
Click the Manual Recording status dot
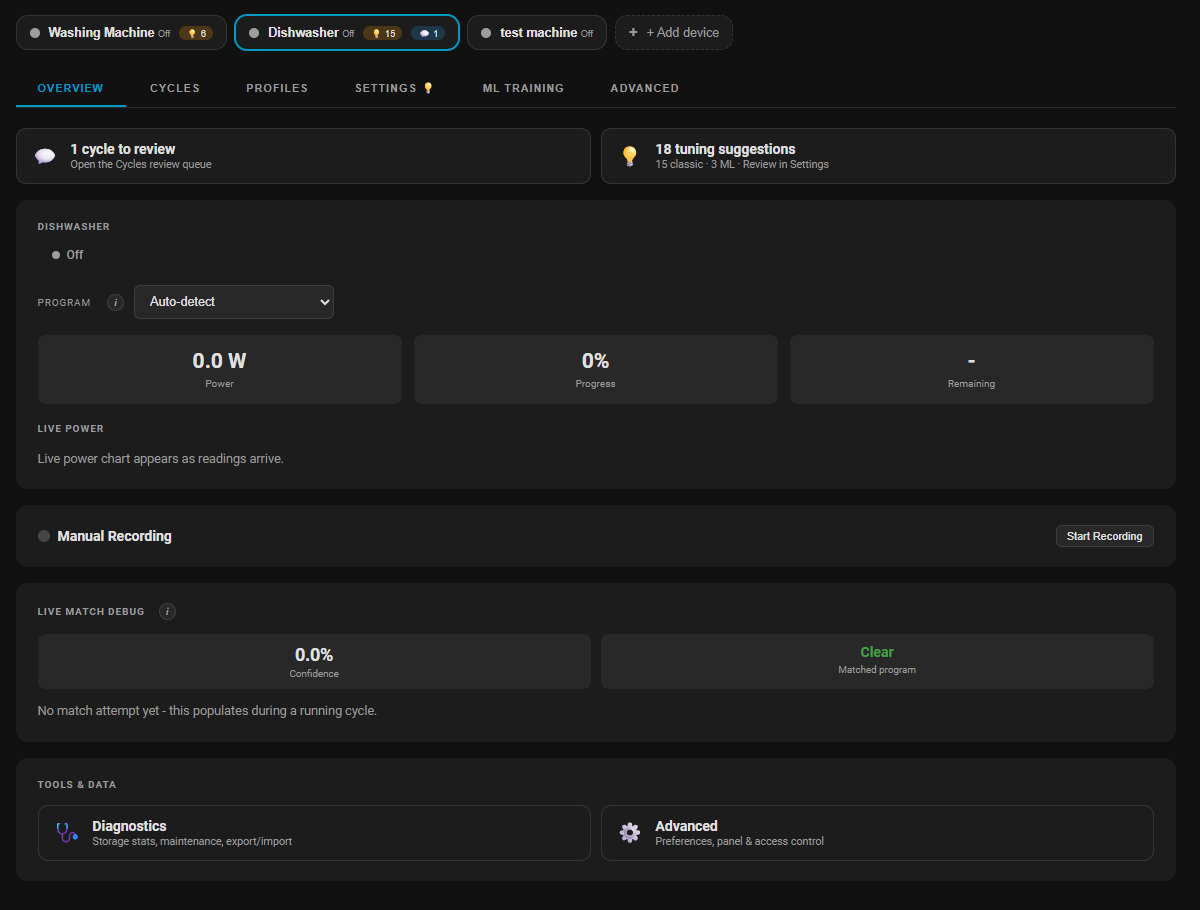coord(44,536)
